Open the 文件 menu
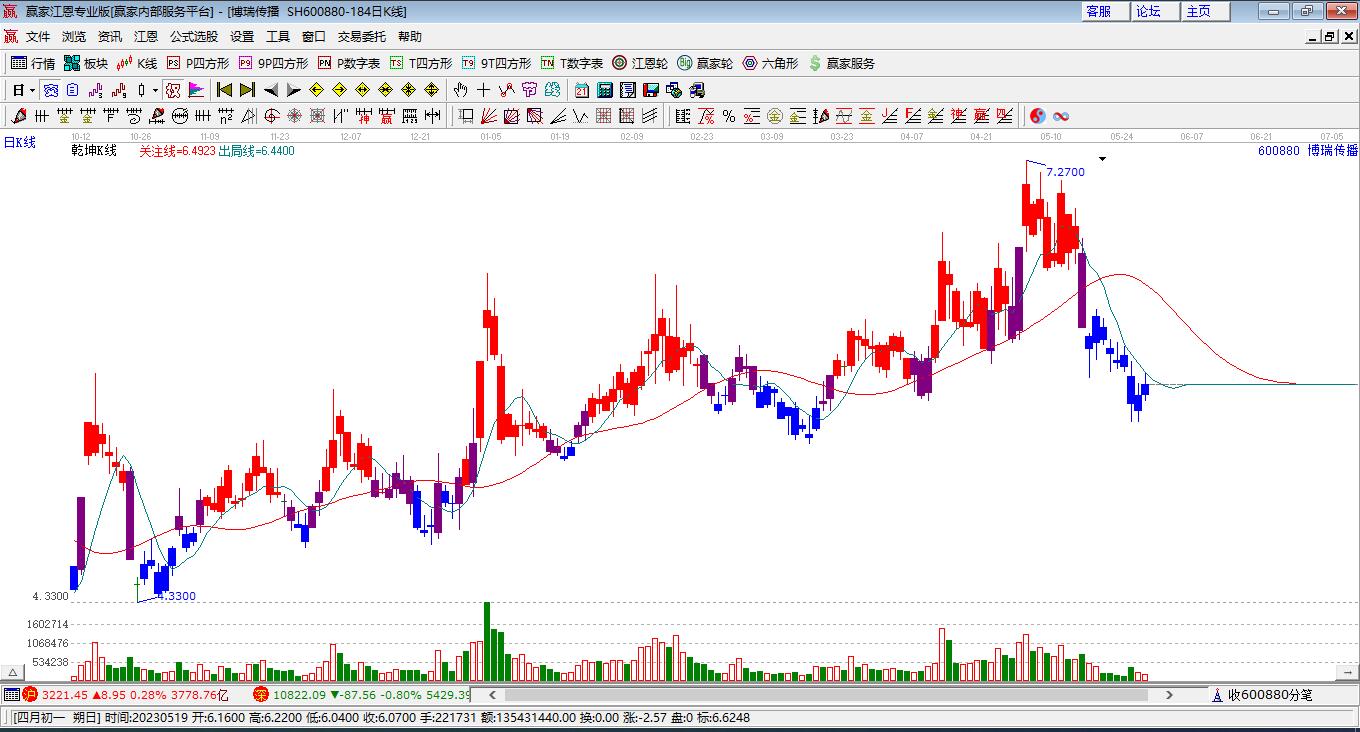The image size is (1360, 732). tap(38, 36)
